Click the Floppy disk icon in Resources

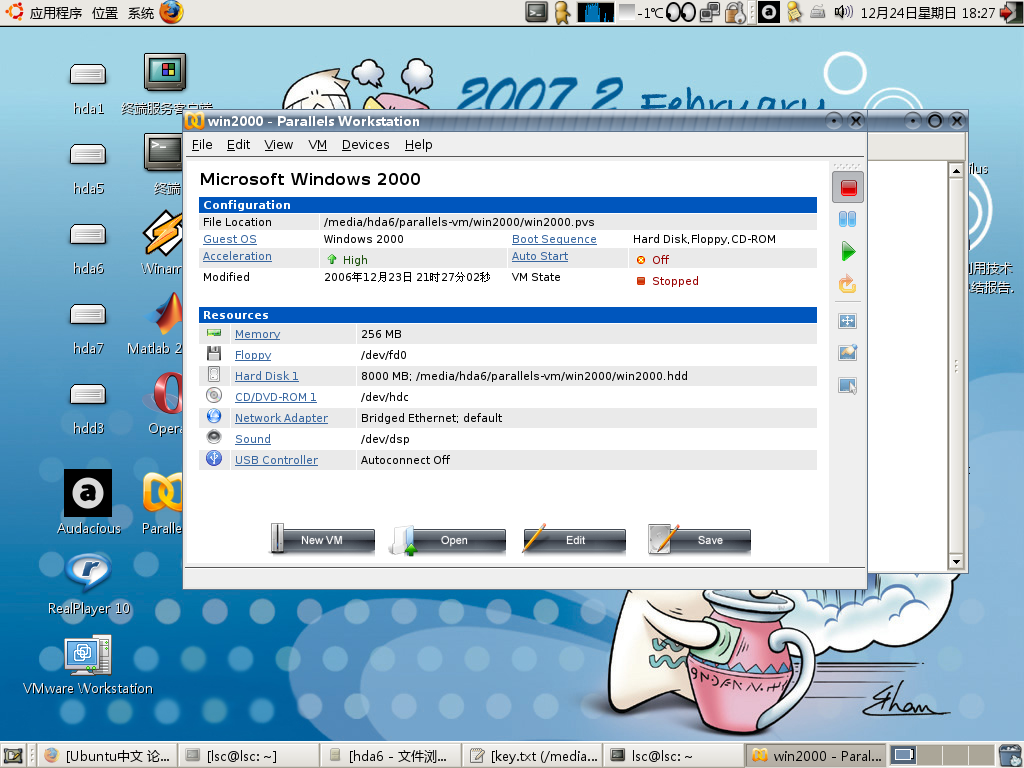(x=214, y=354)
